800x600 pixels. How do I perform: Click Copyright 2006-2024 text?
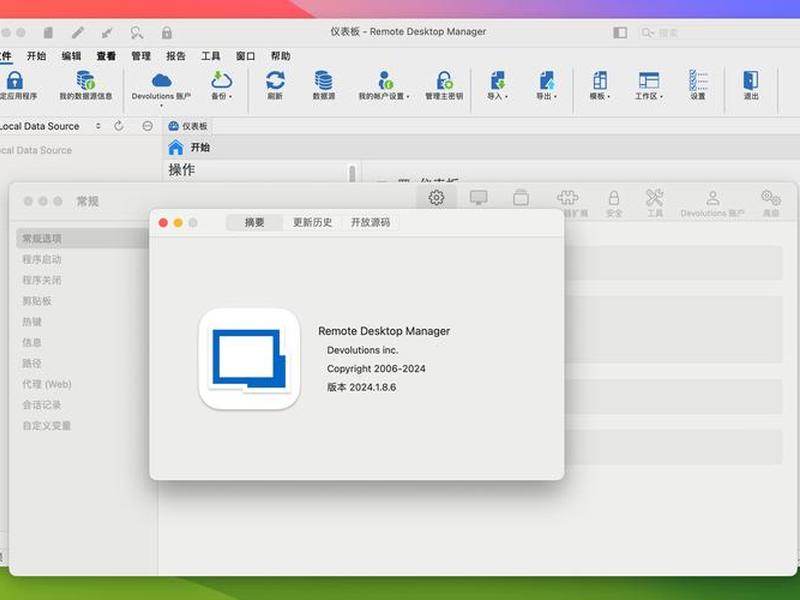pos(376,369)
